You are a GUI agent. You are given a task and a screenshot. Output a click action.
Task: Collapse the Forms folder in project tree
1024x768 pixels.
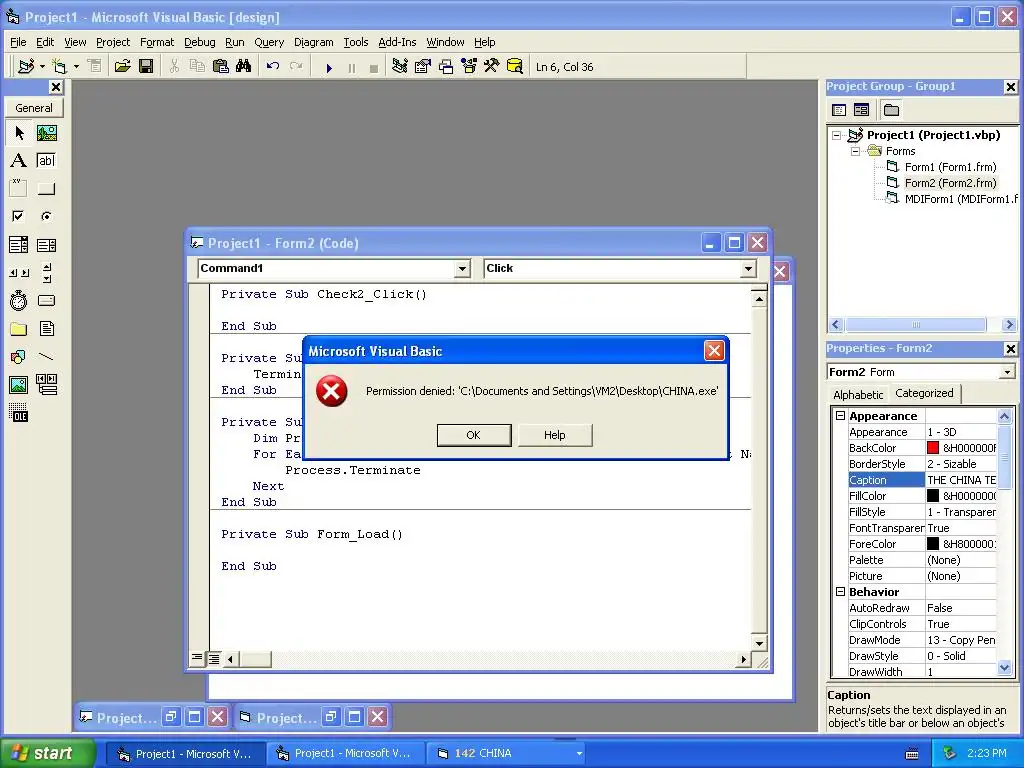(x=856, y=151)
